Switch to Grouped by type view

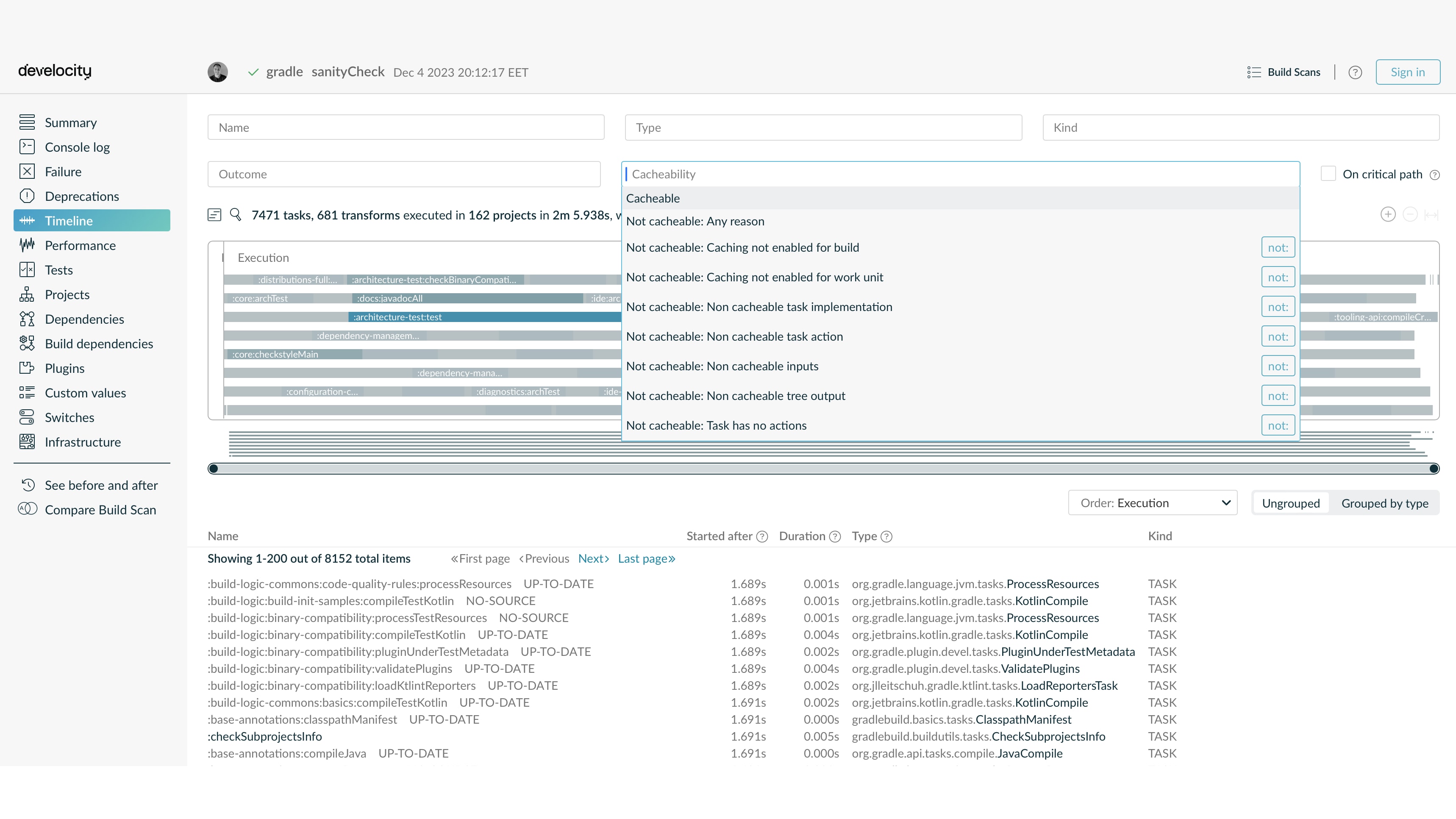pos(1385,503)
